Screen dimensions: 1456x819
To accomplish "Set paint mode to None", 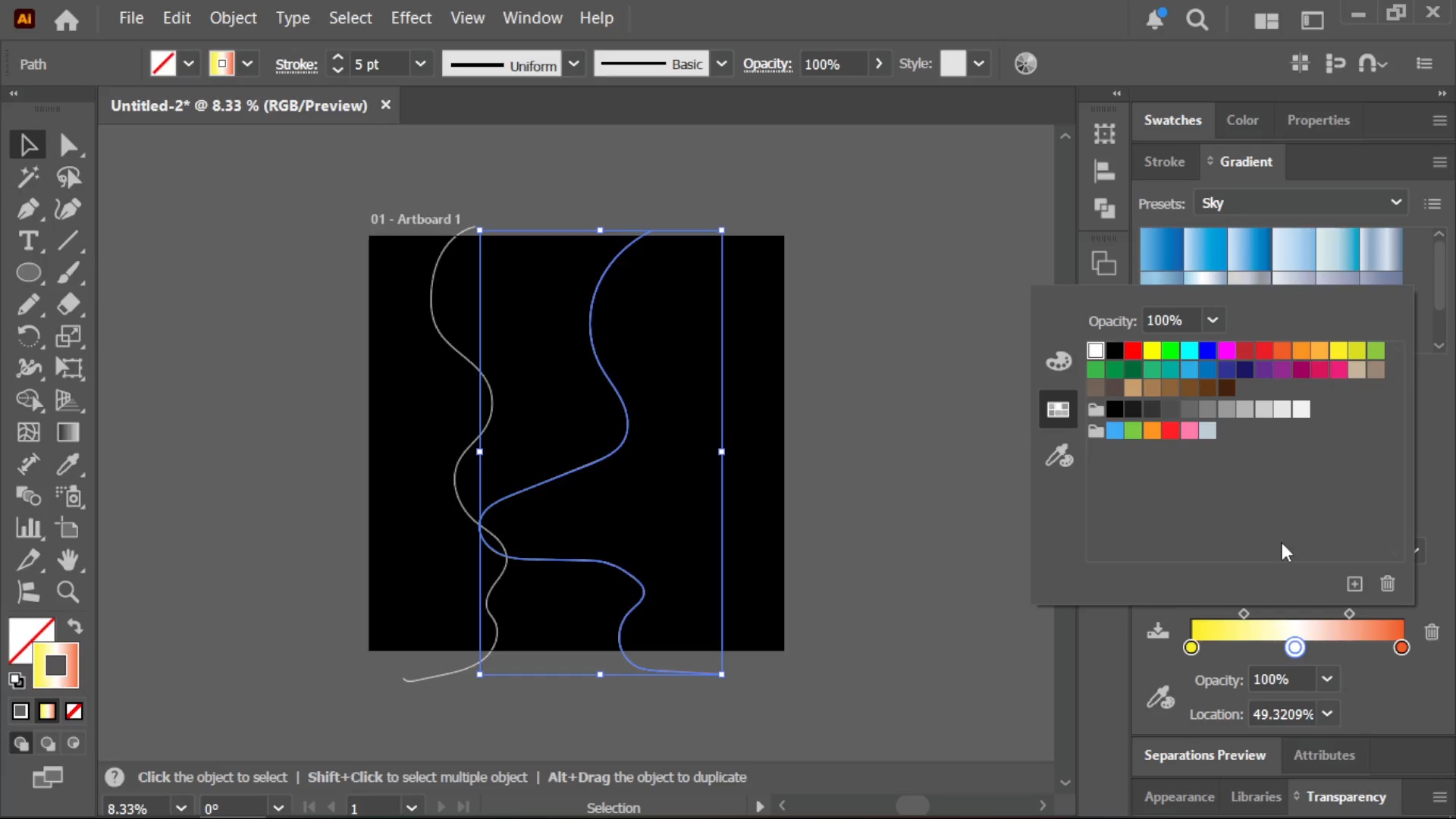I will click(x=74, y=711).
